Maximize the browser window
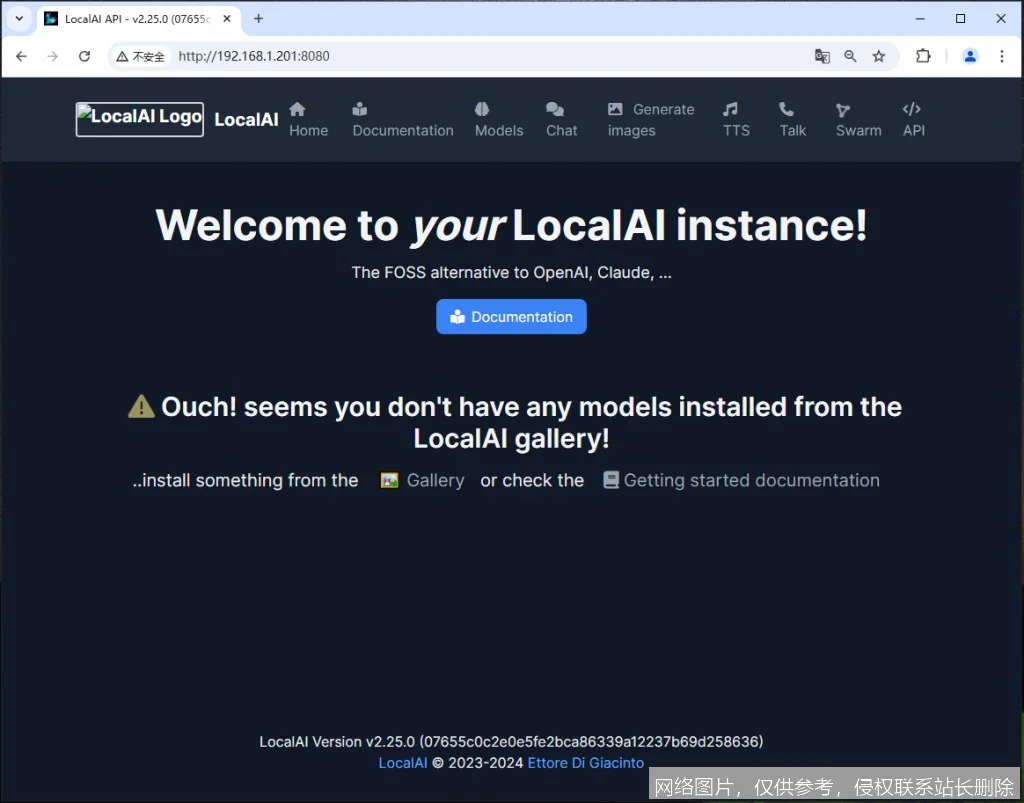Image resolution: width=1024 pixels, height=803 pixels. tap(961, 18)
